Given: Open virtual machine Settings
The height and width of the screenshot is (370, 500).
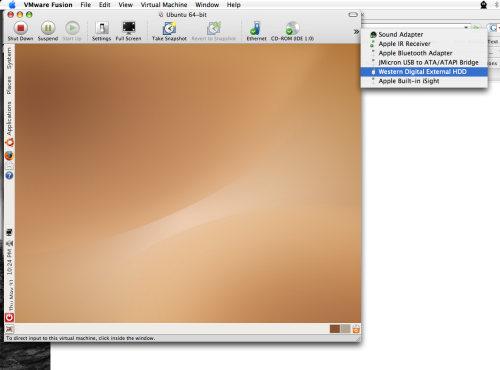Looking at the screenshot, I should click(101, 31).
